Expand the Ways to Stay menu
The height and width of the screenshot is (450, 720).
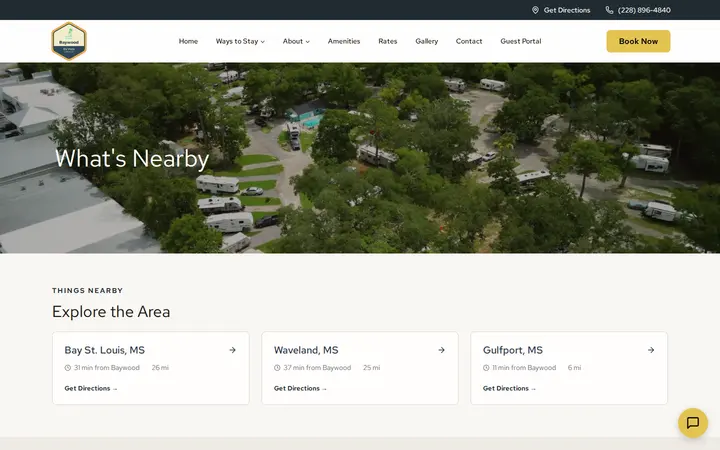coord(240,41)
